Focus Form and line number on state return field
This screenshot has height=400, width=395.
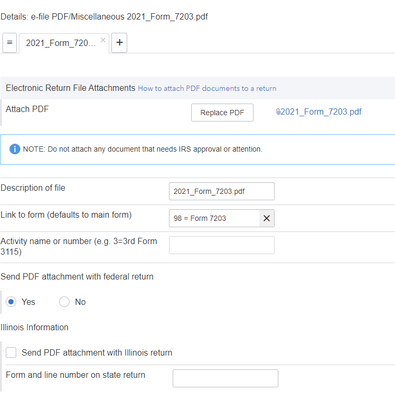(225, 378)
